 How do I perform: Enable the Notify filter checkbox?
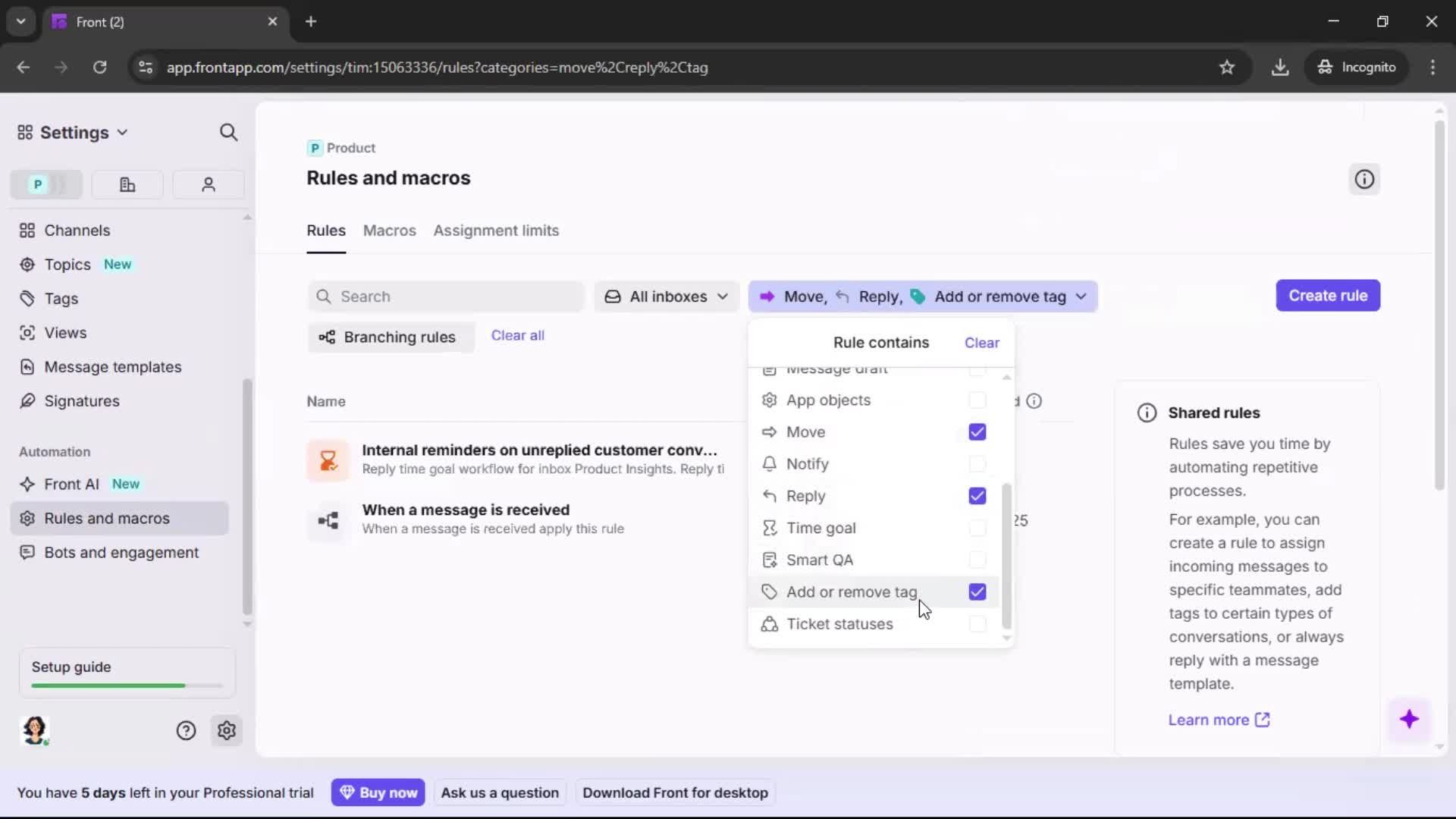click(977, 464)
